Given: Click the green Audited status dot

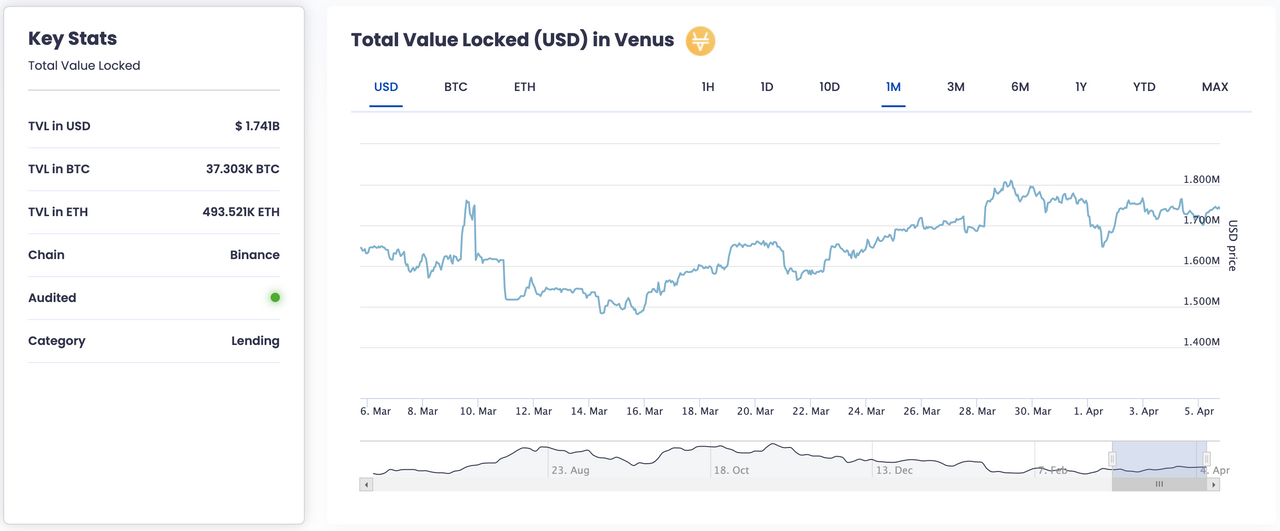Looking at the screenshot, I should tap(275, 297).
